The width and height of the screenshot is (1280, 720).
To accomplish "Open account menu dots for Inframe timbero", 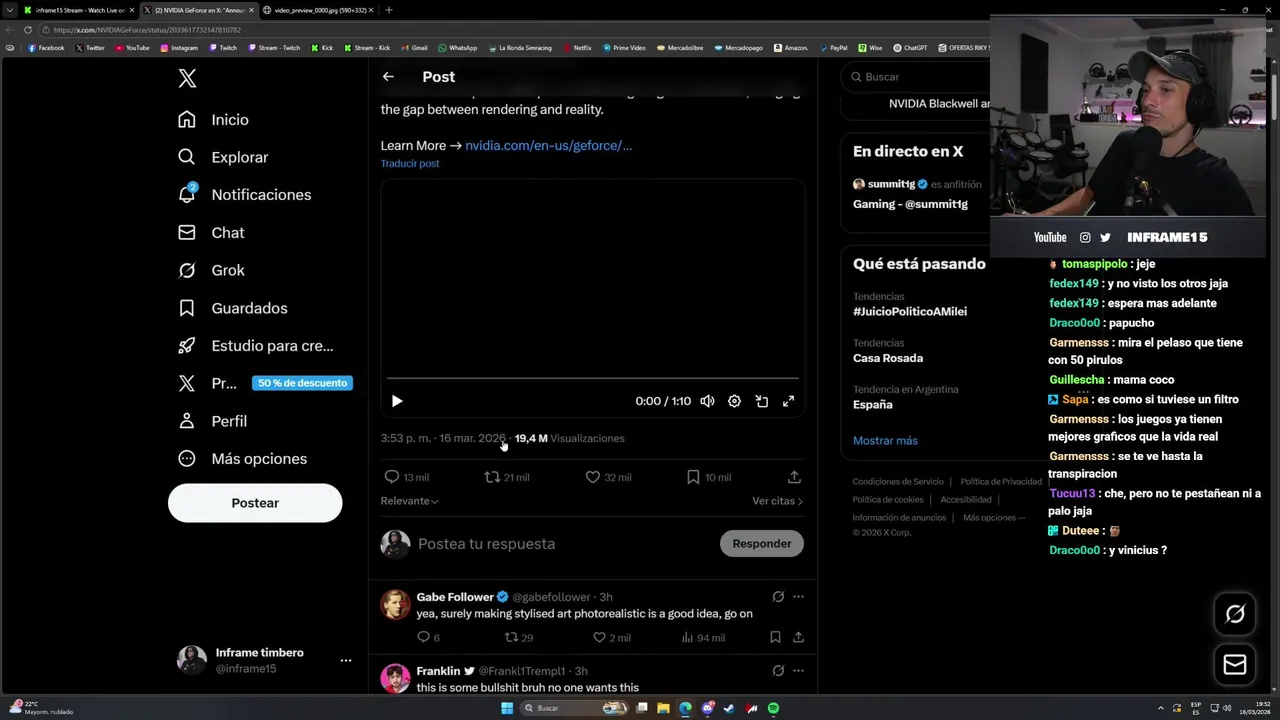I will point(345,661).
